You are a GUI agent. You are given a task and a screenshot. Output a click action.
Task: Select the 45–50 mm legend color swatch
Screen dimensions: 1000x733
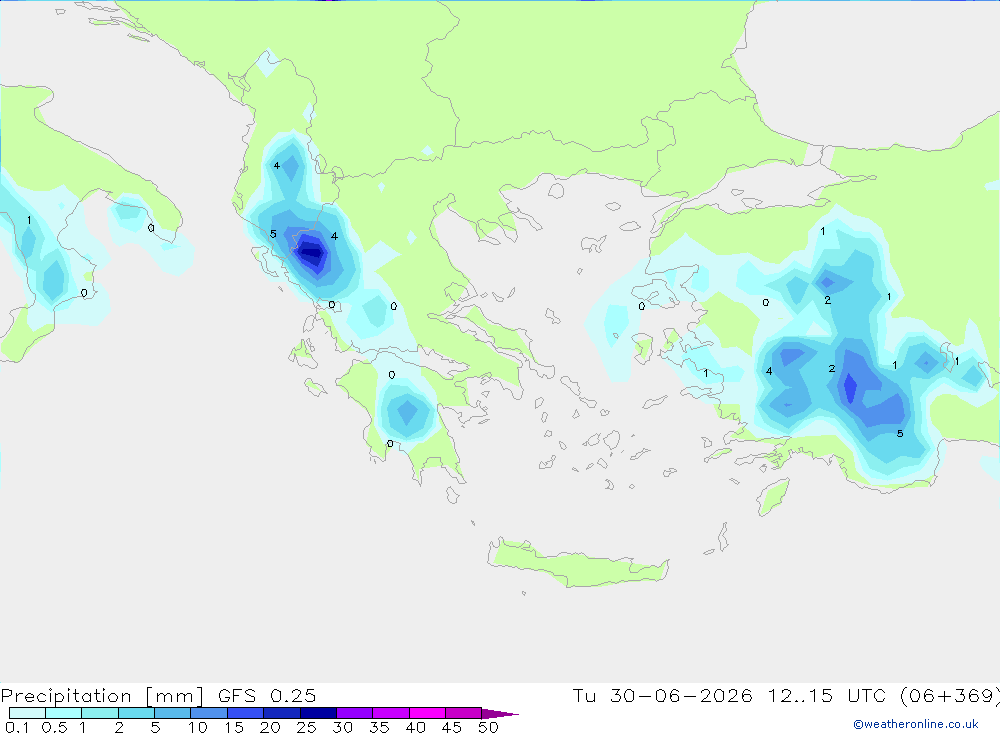[463, 713]
